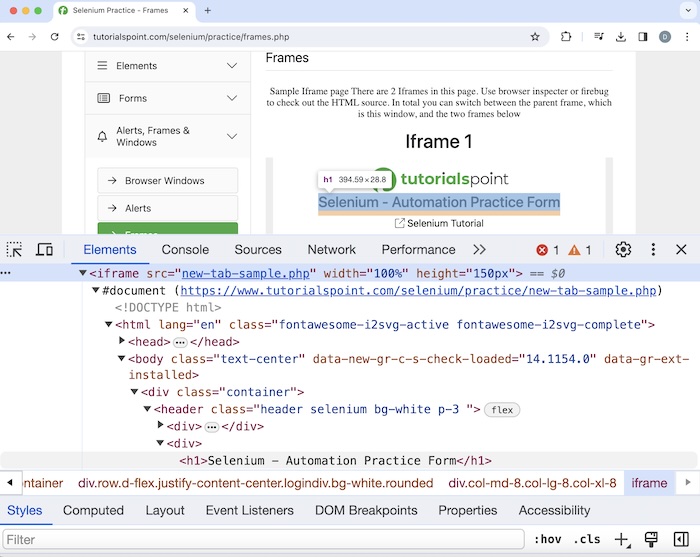This screenshot has height=557, width=700.
Task: Open Browser Windows sidebar item
Action: [168, 180]
